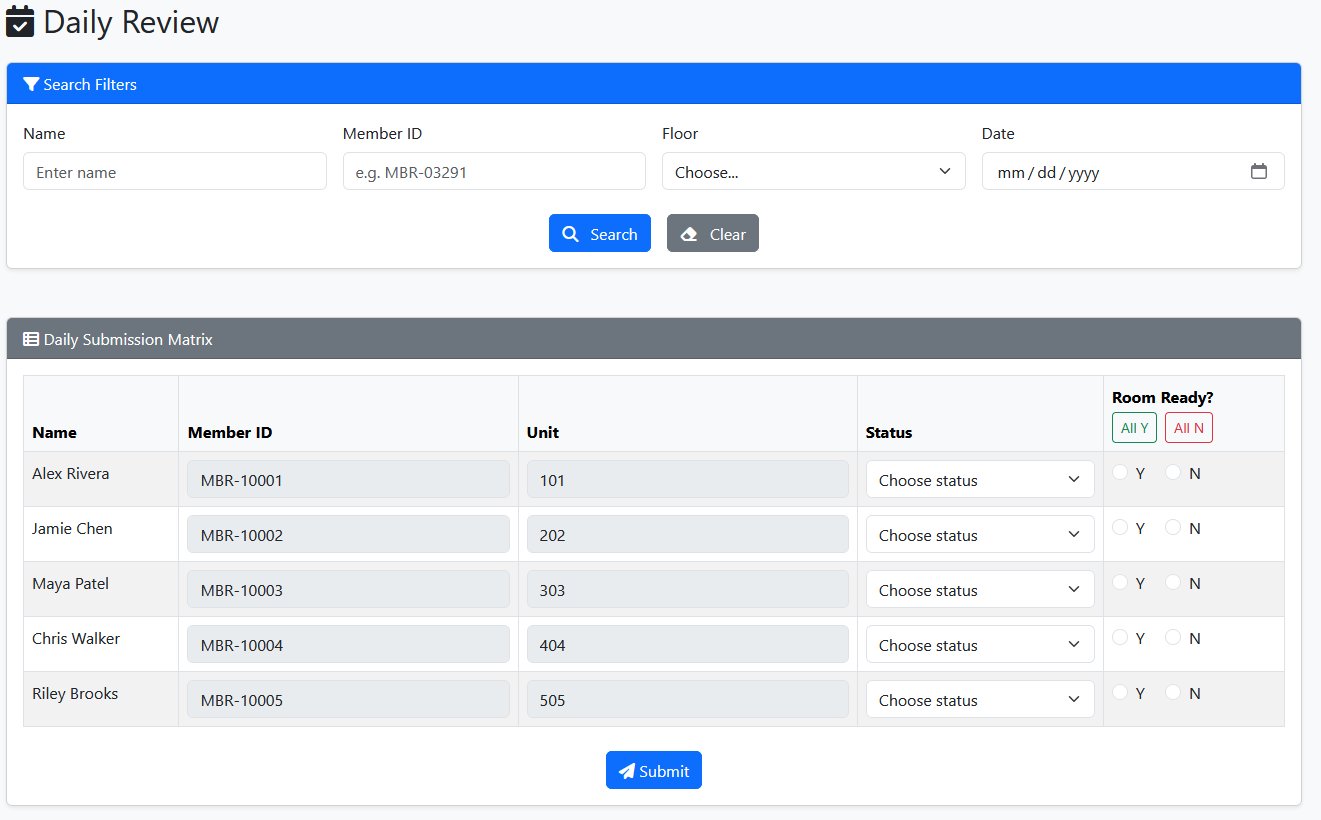The width and height of the screenshot is (1321, 820).
Task: Click the Enter name input field
Action: pyautogui.click(x=174, y=171)
